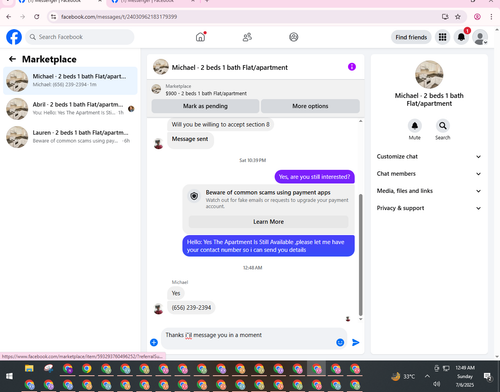Expand Privacy & support section

coord(429,208)
